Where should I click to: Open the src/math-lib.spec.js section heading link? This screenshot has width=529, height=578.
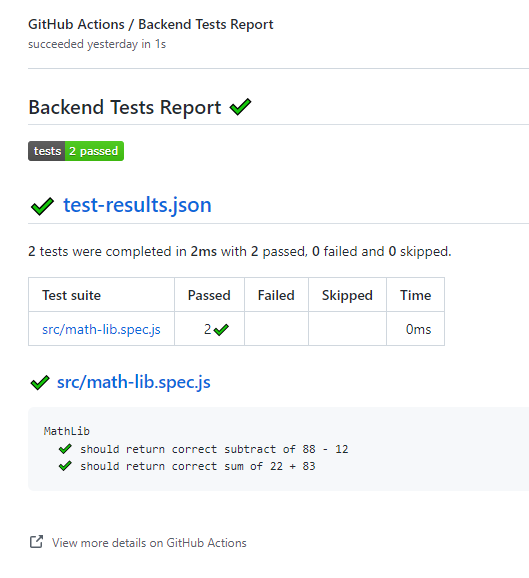pos(134,382)
